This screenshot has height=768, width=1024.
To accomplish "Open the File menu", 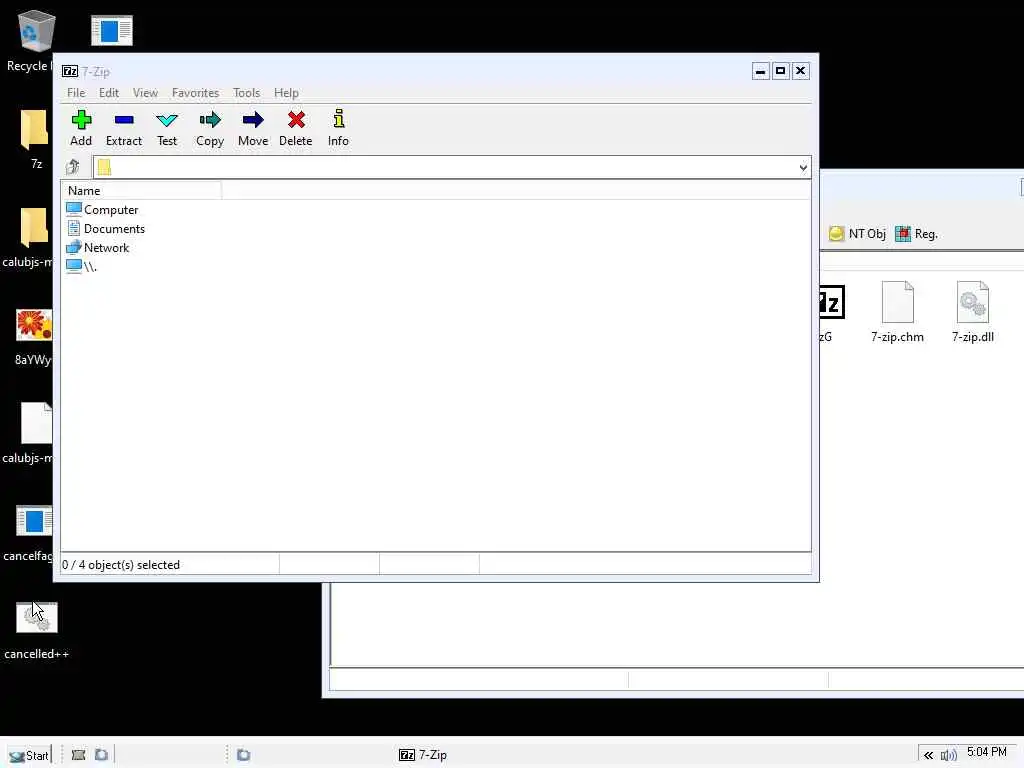I will click(76, 93).
